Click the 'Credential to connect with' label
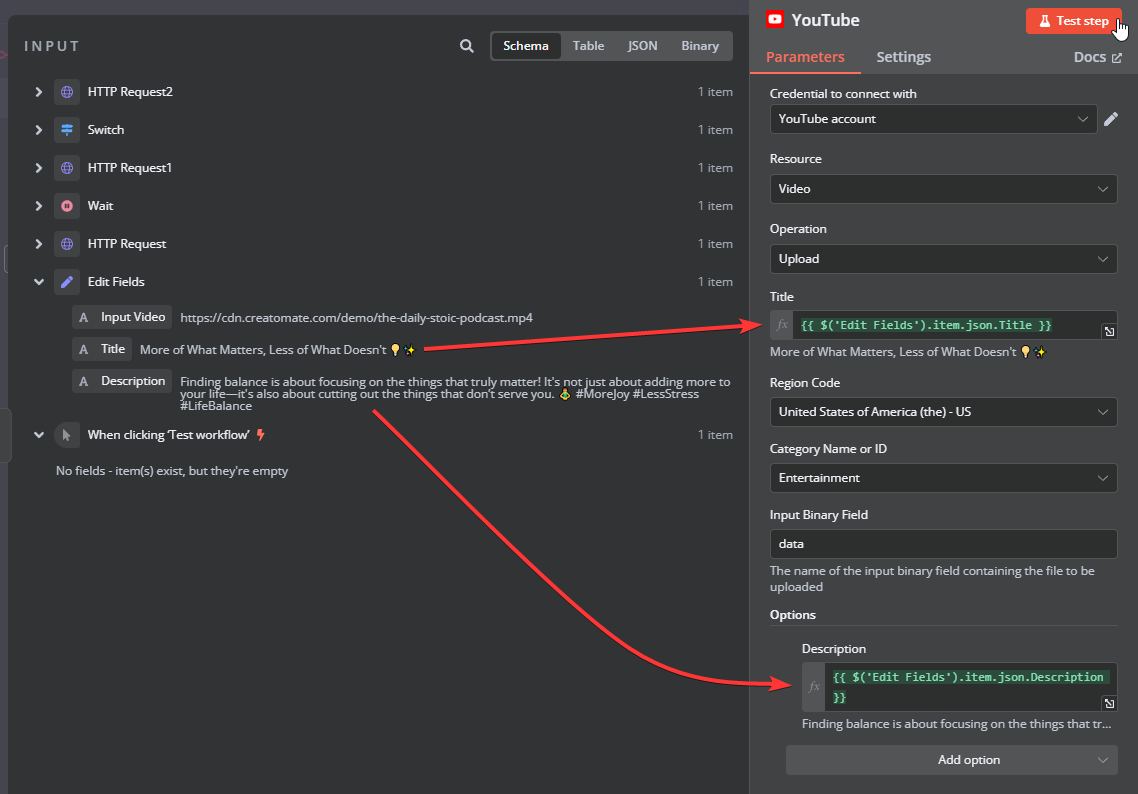Screen dimensions: 1138x794 coord(843,94)
